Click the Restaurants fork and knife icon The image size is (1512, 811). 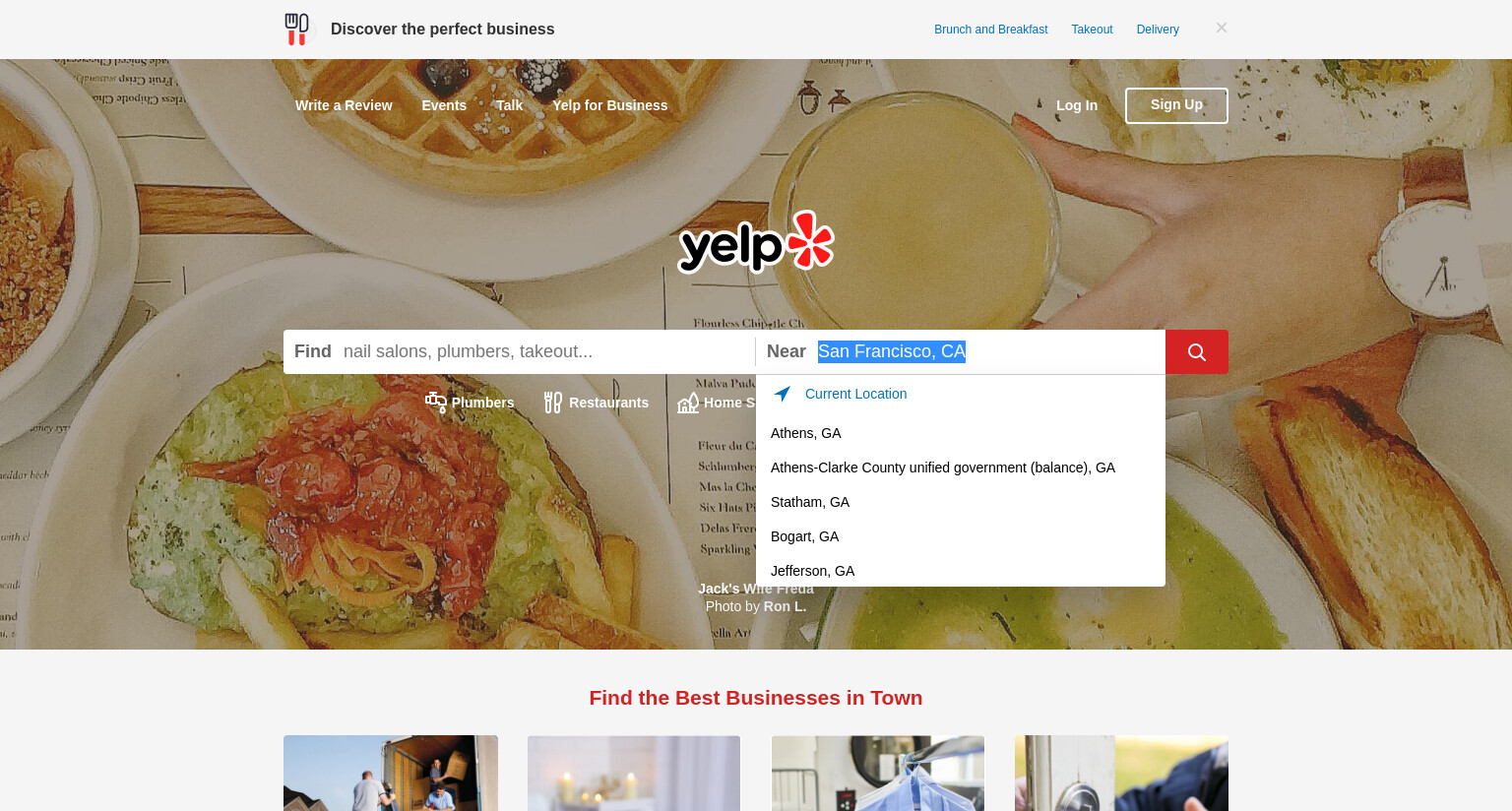[x=553, y=403]
